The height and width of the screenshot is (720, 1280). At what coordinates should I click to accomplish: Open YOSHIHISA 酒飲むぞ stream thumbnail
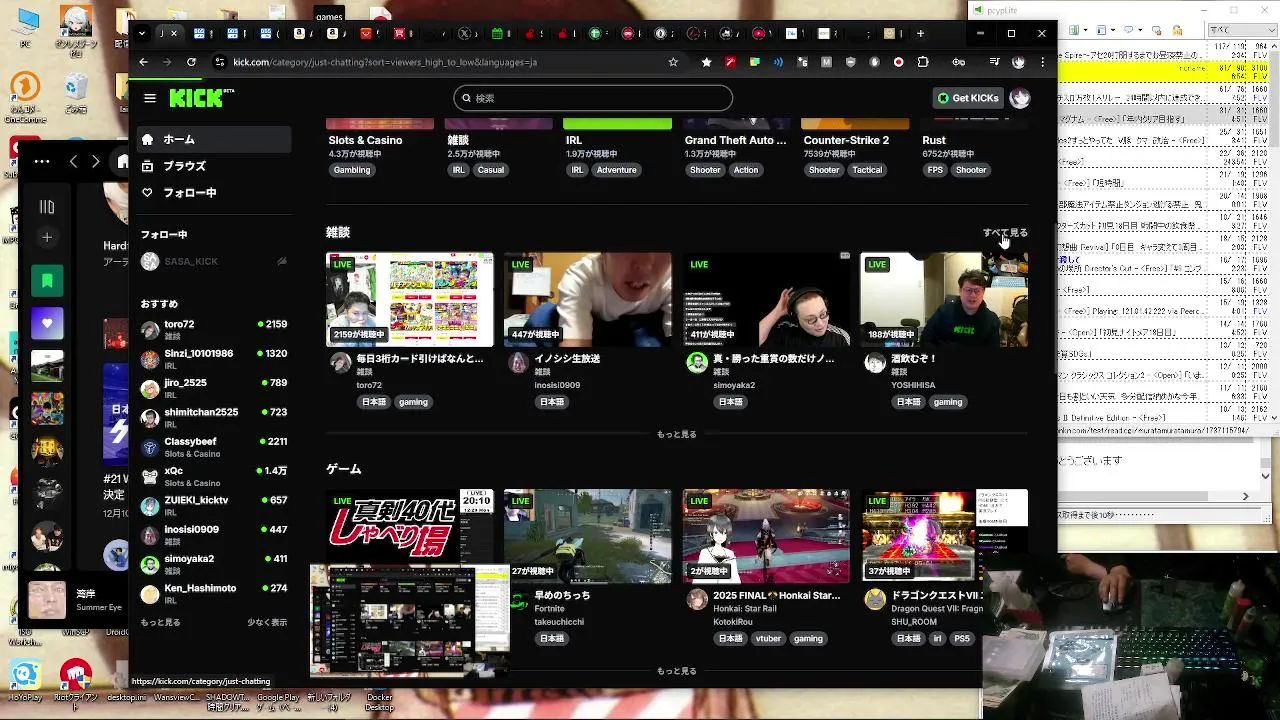pos(944,299)
